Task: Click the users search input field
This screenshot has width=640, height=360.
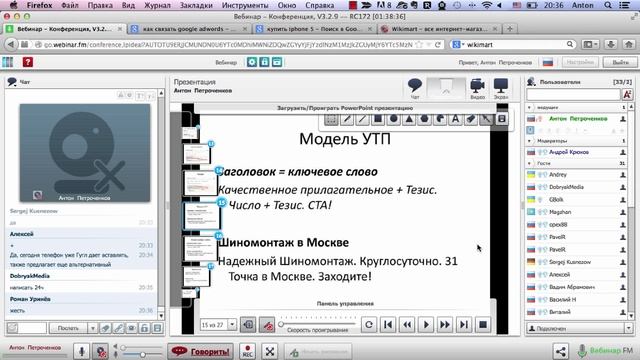Action: (573, 94)
